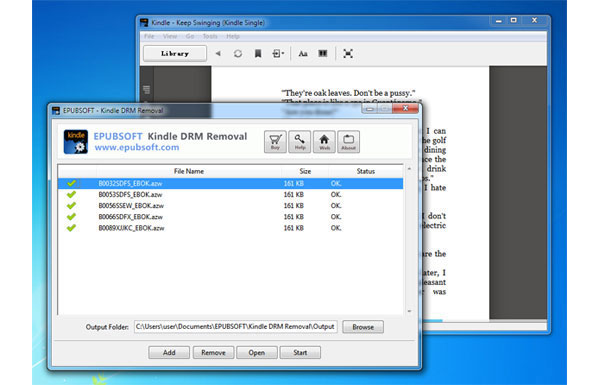Open the Kindle Tools menu
Image resolution: width=600 pixels, height=385 pixels.
point(210,36)
